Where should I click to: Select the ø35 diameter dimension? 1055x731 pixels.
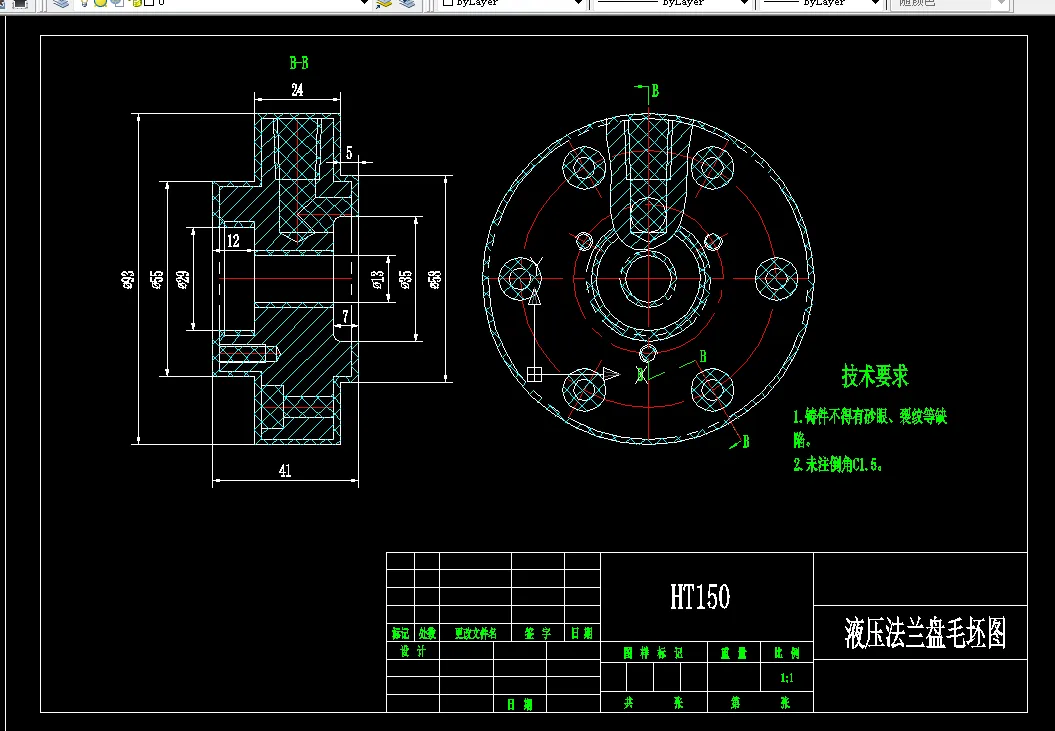pos(406,279)
